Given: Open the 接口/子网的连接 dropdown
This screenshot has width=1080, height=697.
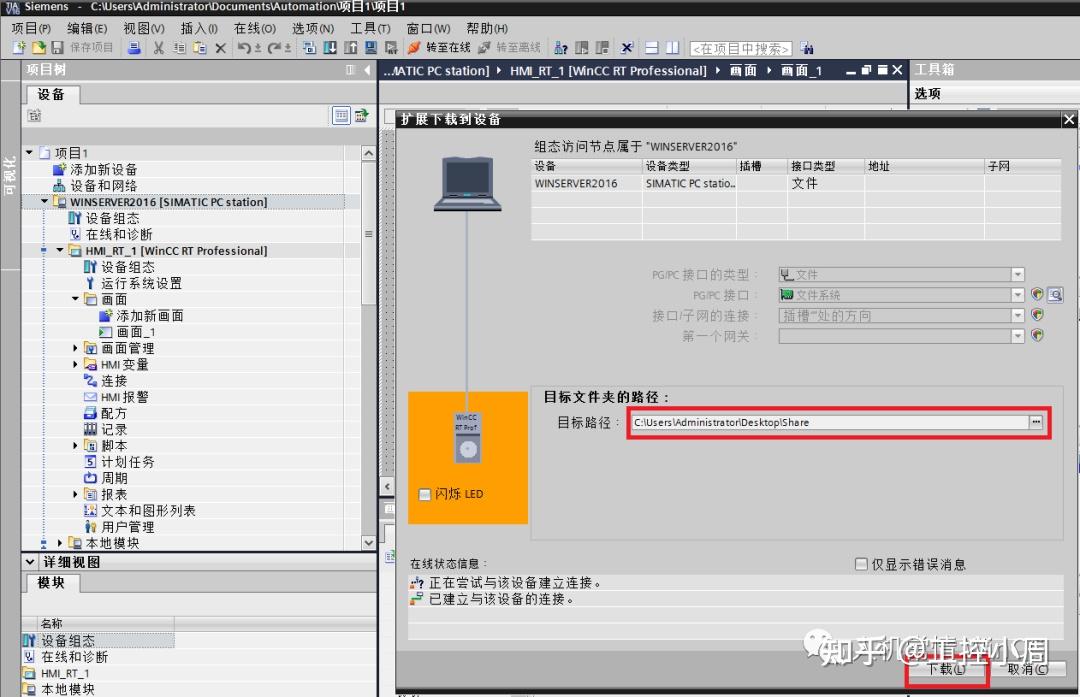Looking at the screenshot, I should 1017,315.
